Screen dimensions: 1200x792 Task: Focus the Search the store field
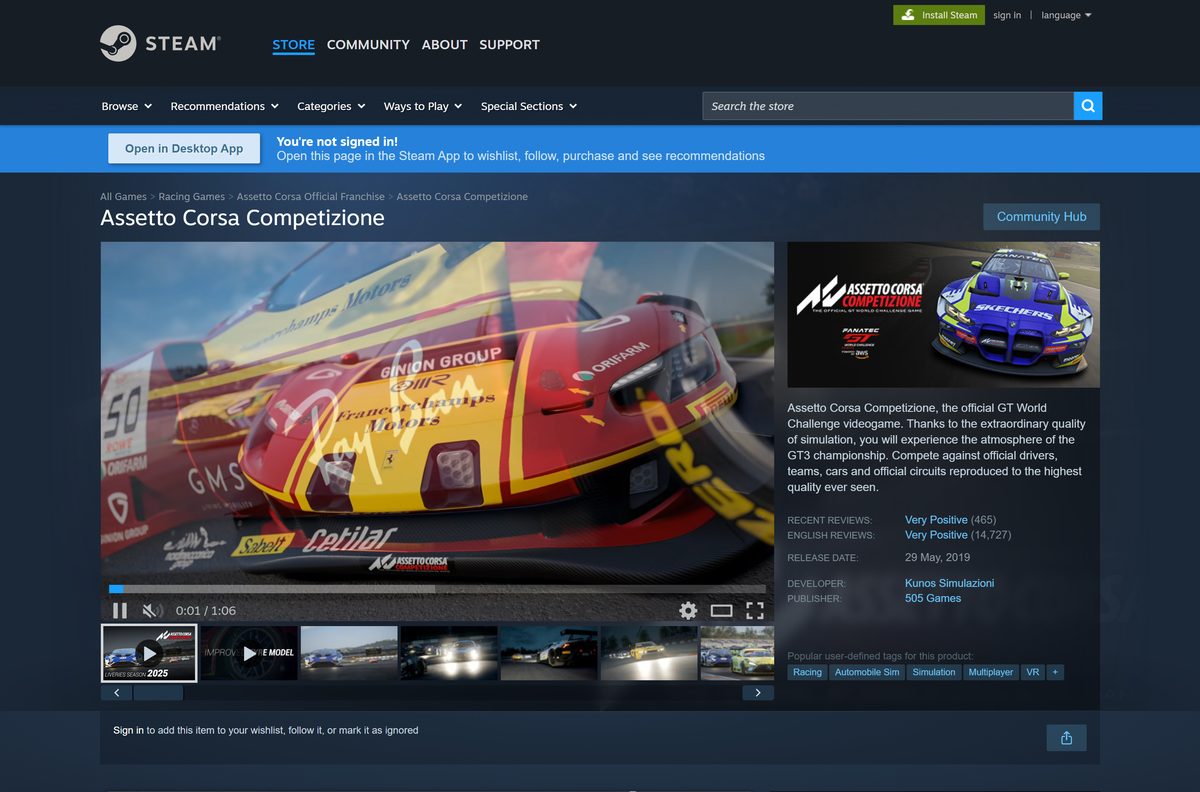point(888,106)
